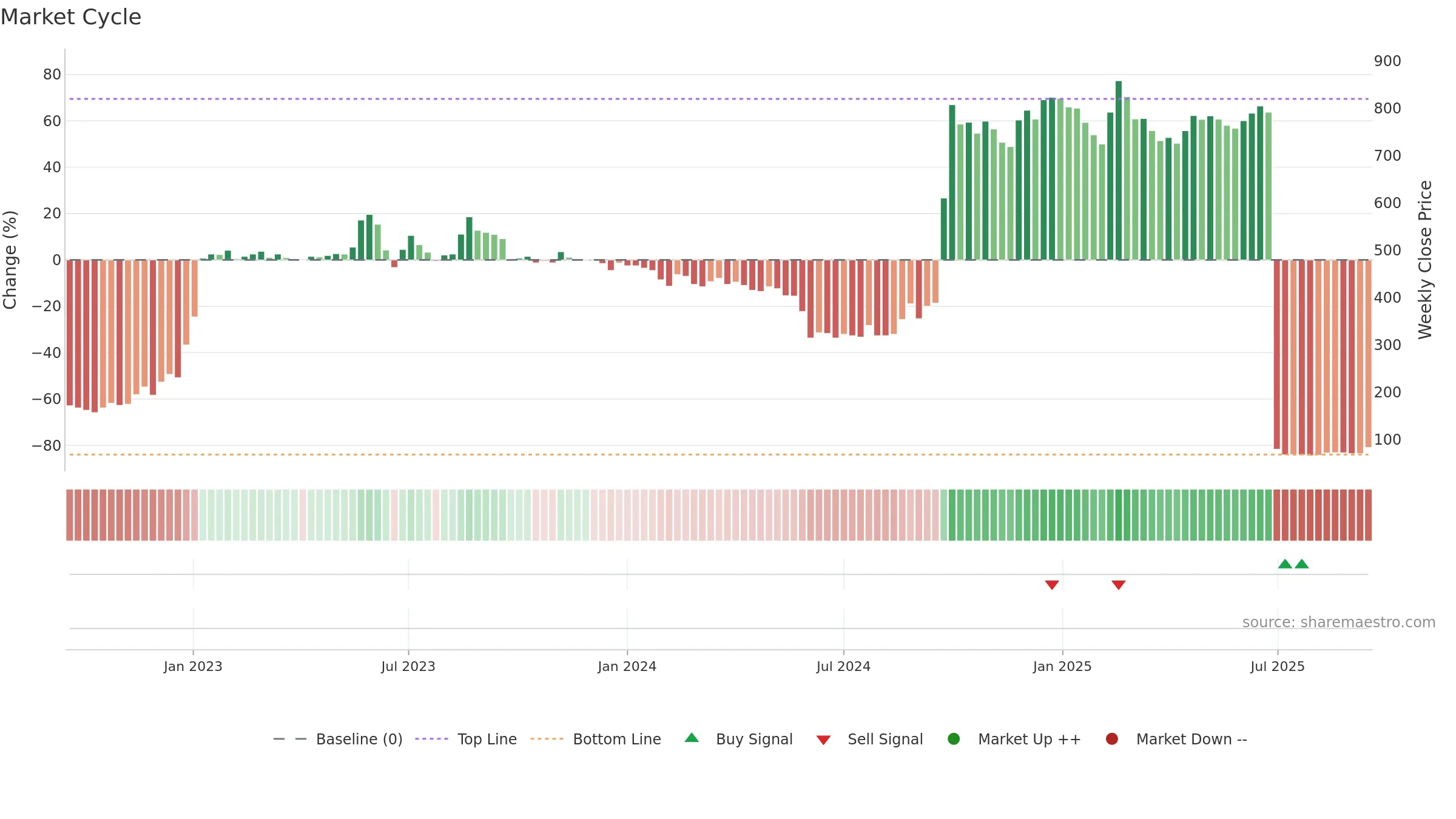Click the Change (%) axis title
Viewport: 1456px width, 819px height.
[x=10, y=260]
